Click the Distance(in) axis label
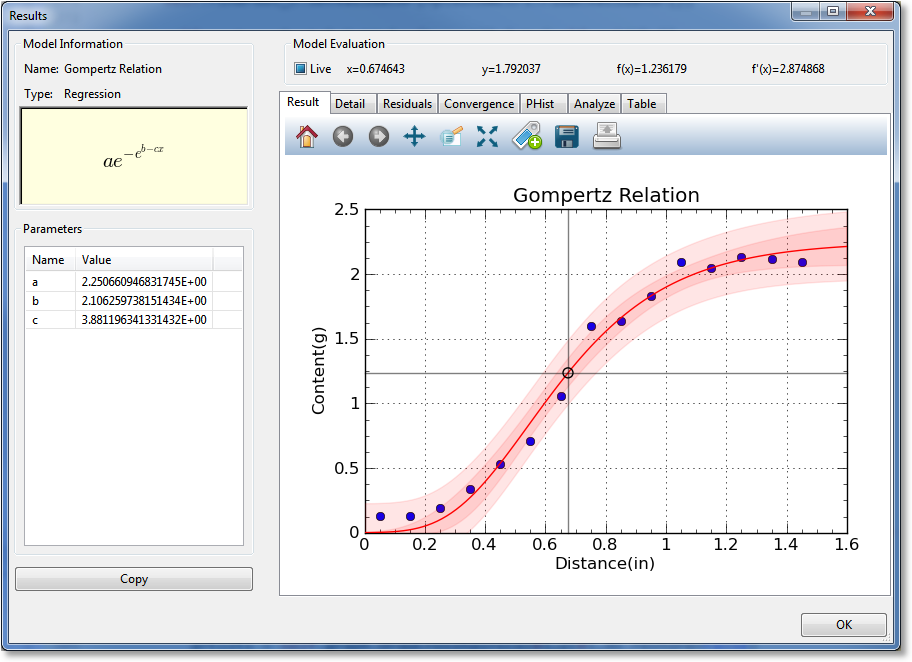Viewport: 912px width, 662px height. pyautogui.click(x=605, y=563)
